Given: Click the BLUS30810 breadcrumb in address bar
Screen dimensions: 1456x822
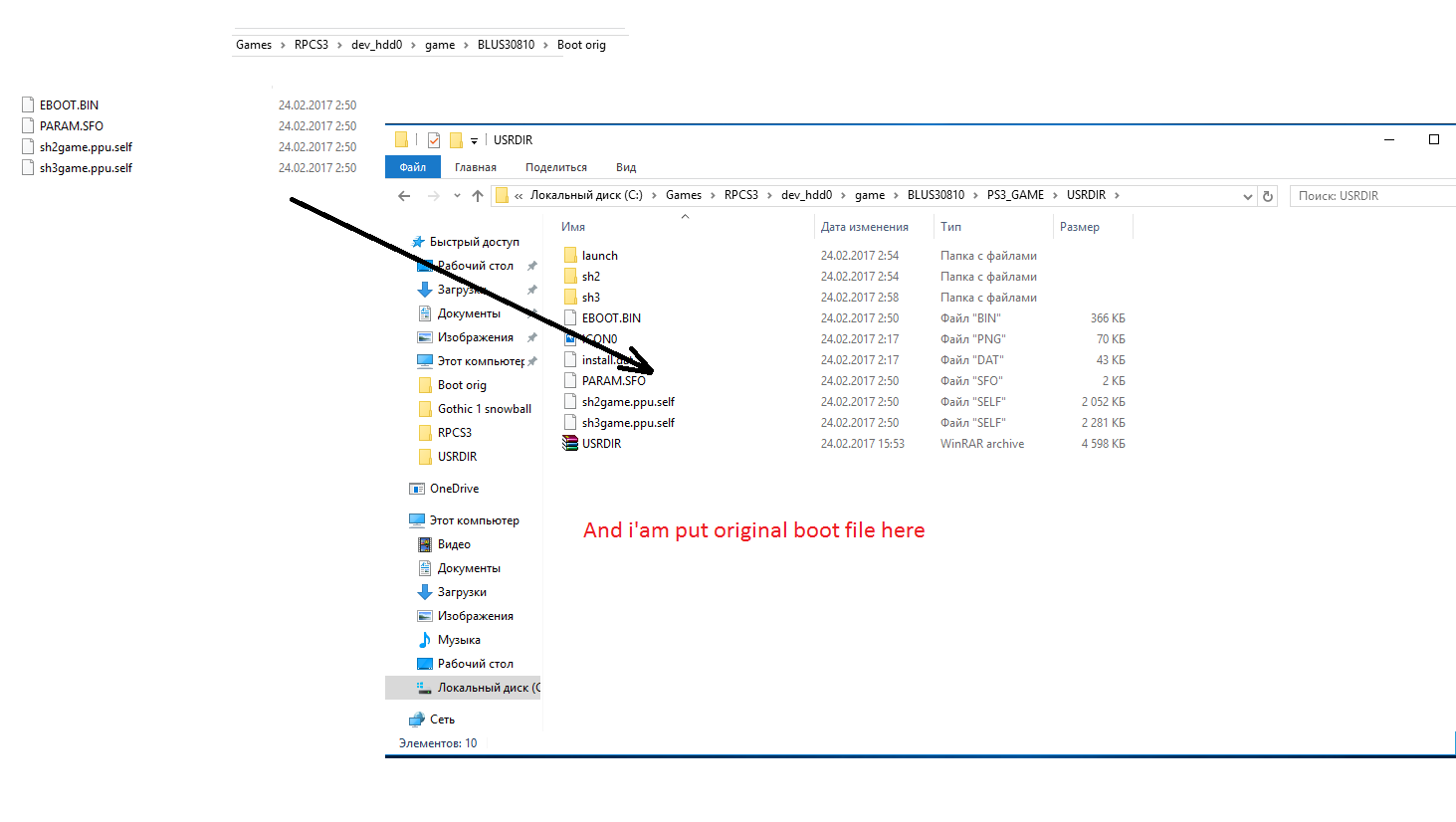Looking at the screenshot, I should [x=935, y=195].
